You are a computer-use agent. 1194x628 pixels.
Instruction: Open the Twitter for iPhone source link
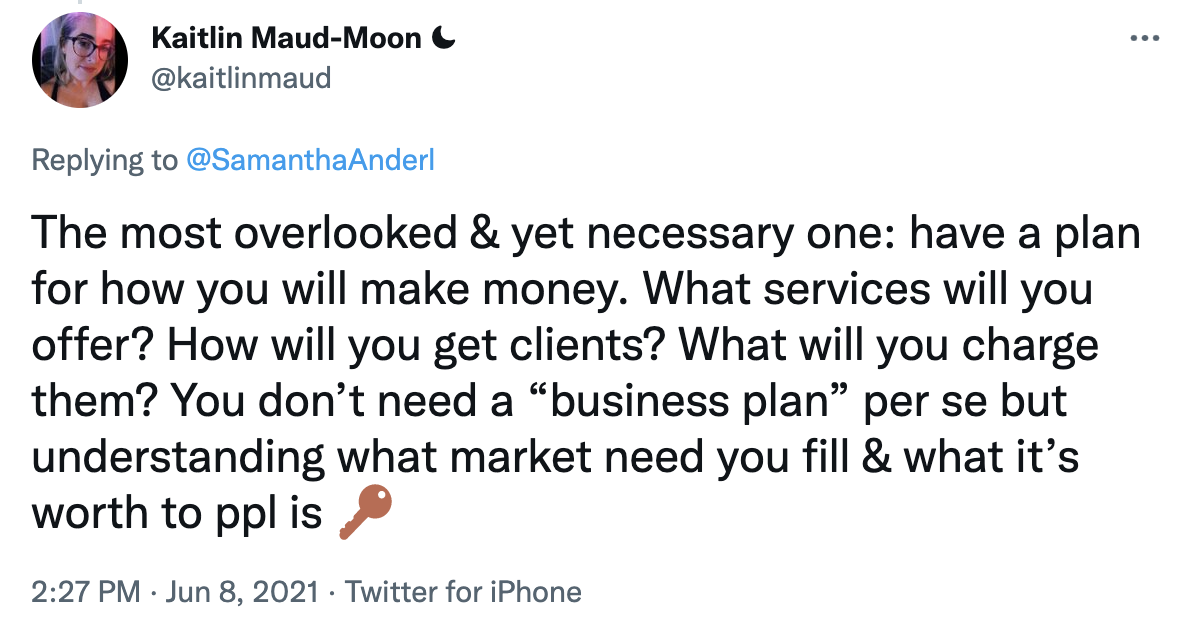tap(464, 591)
